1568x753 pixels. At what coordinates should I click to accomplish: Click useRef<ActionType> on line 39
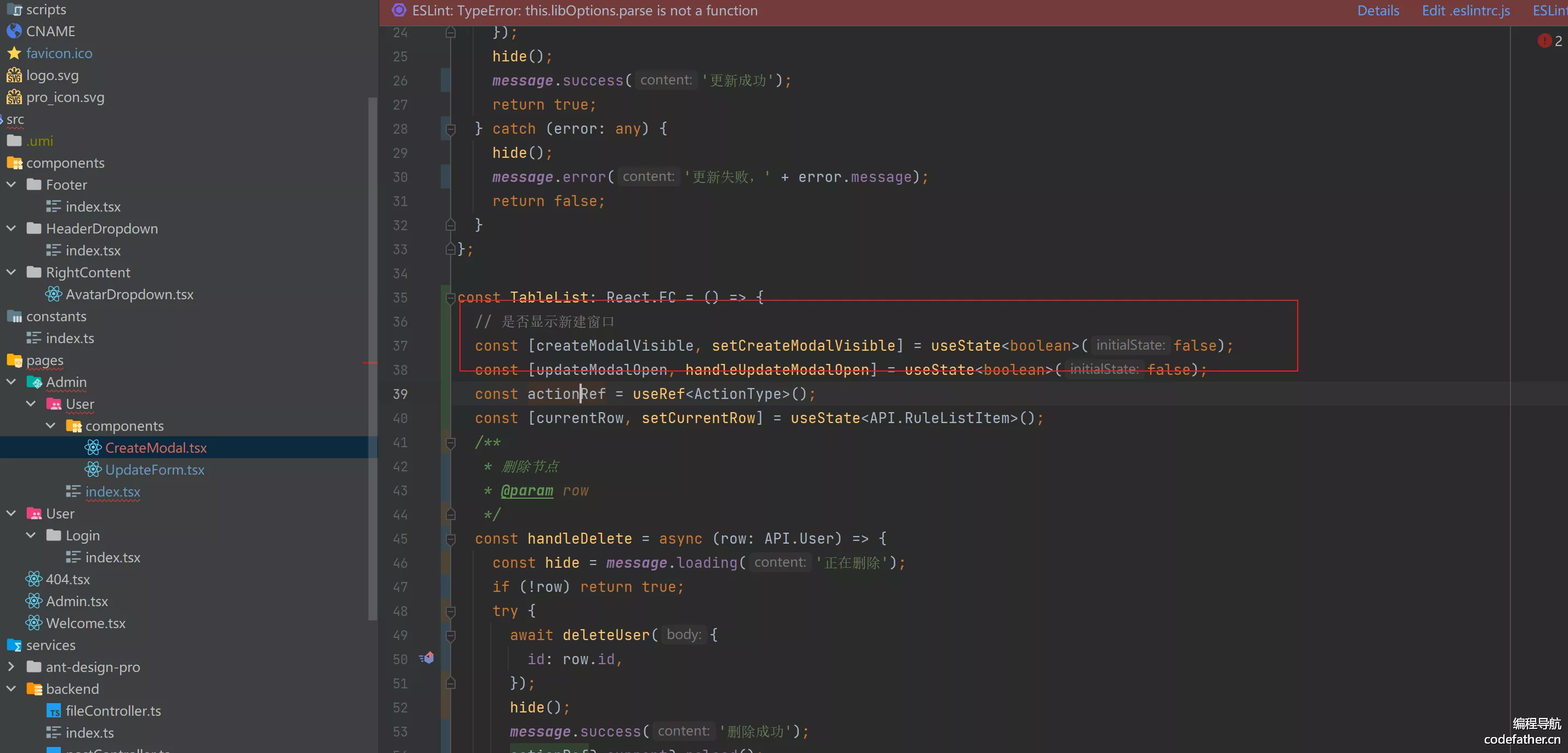click(x=711, y=393)
